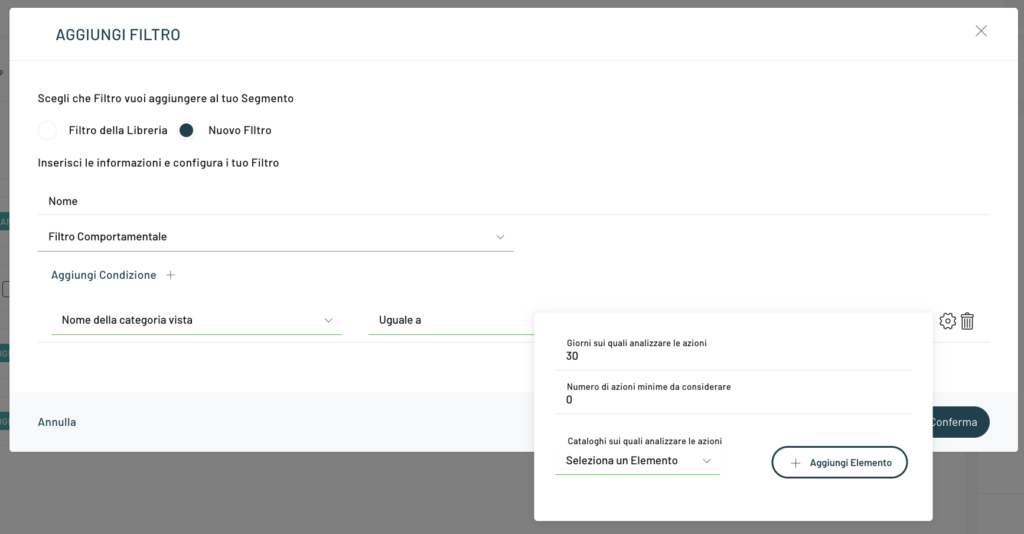Click the plus icon inside Aggiungi Elemento

[796, 463]
